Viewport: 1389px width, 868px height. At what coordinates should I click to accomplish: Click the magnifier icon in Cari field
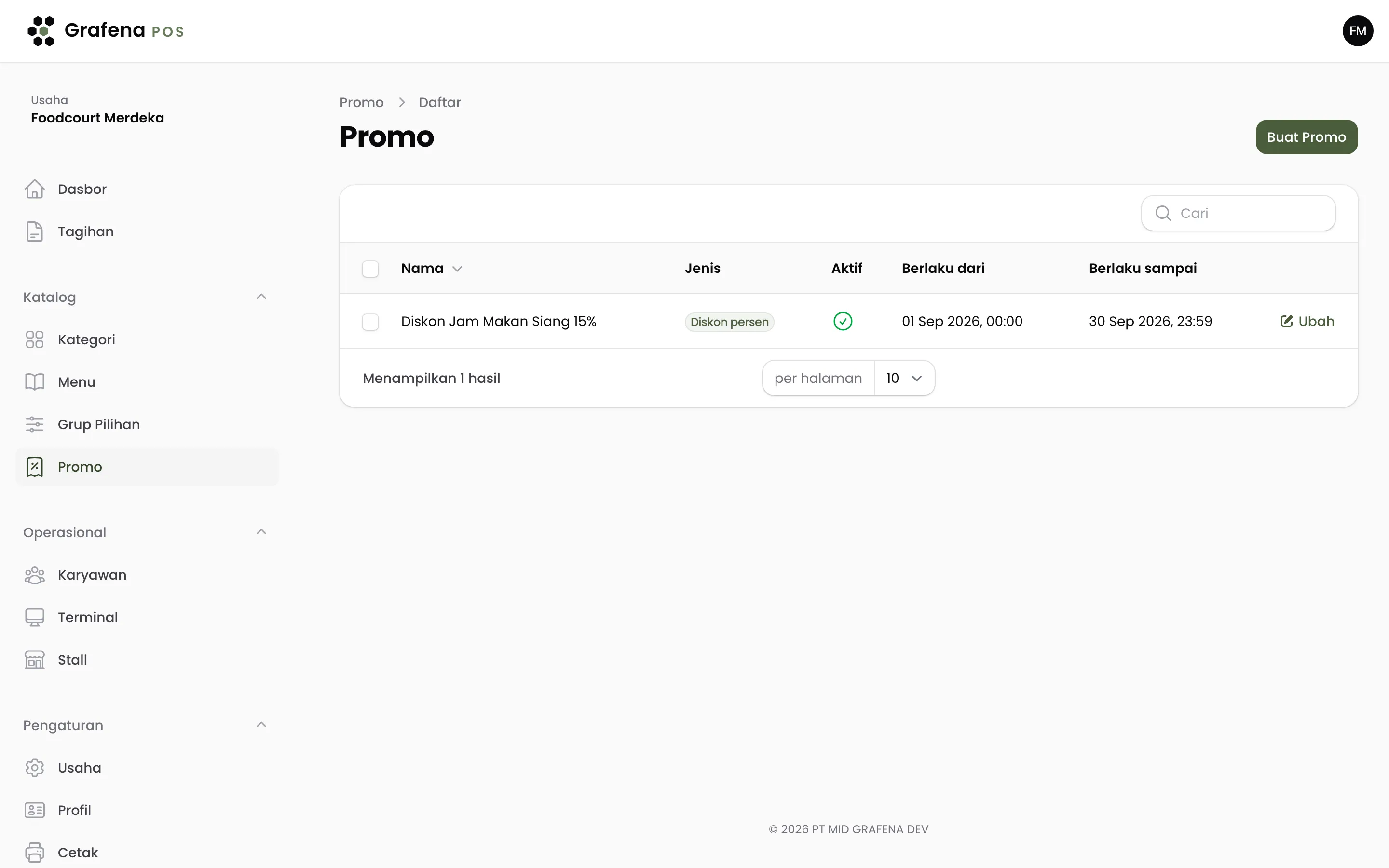(x=1163, y=213)
